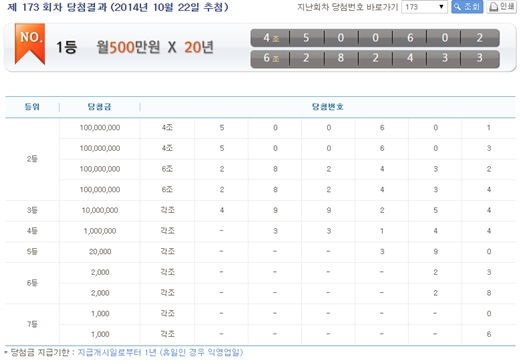Viewport: 520px width, 364px height.
Task: Click the last digit 2 in the first winning number bar
Action: coord(479,38)
